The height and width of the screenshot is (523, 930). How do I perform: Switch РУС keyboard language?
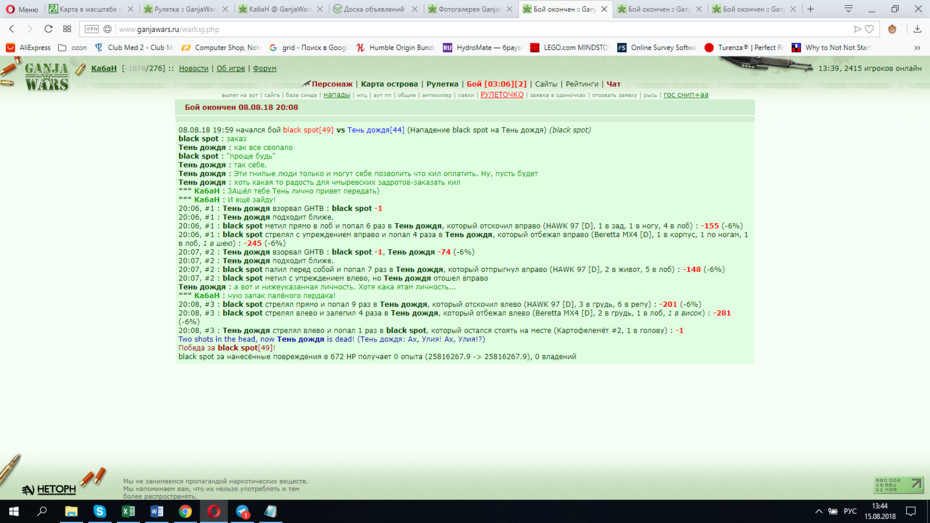point(850,511)
